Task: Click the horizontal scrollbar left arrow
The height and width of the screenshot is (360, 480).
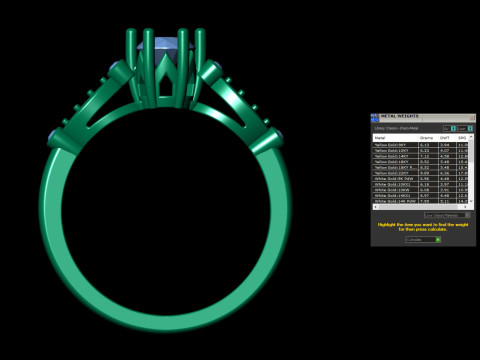Action: [376, 207]
